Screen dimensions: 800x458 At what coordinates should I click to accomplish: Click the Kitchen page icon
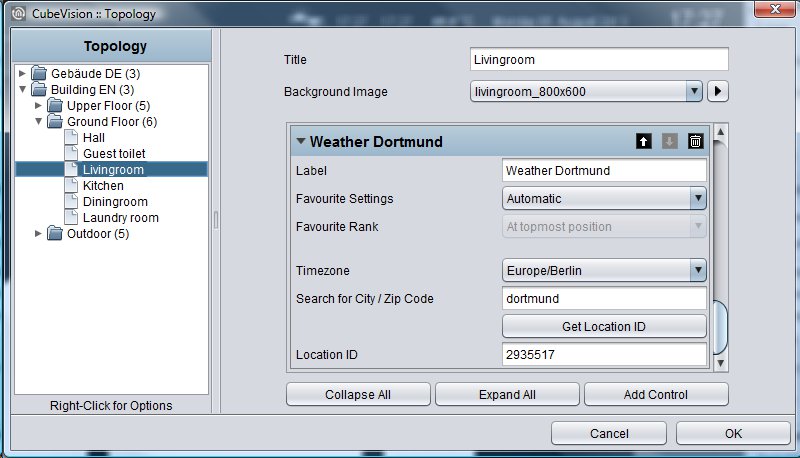pos(71,185)
